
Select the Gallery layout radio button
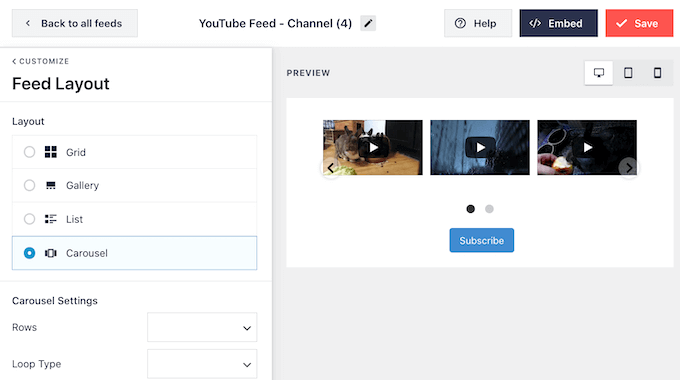point(29,185)
